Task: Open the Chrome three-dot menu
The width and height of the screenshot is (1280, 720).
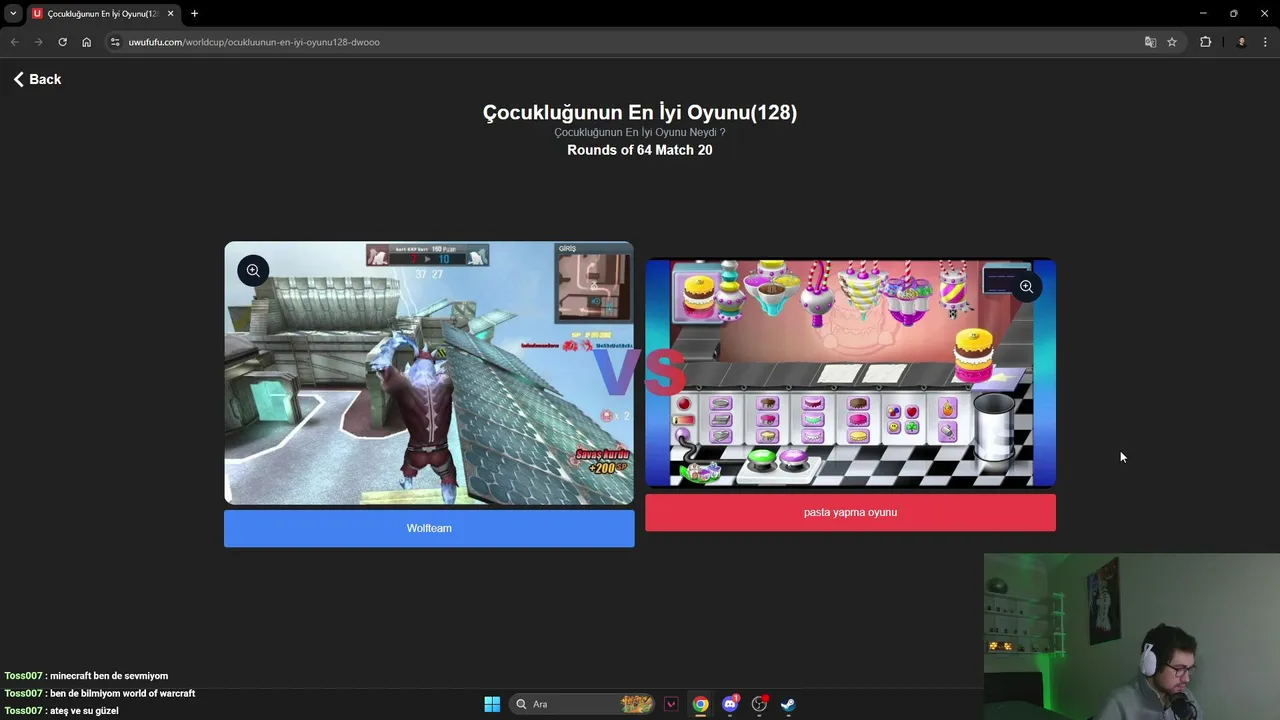Action: (x=1266, y=42)
